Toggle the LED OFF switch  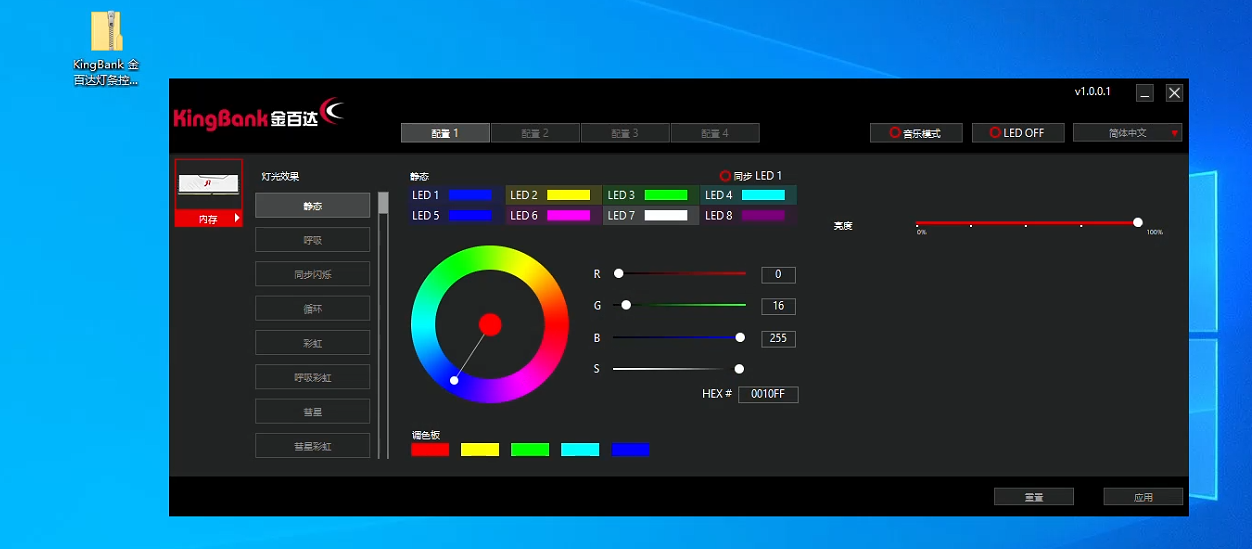[x=1017, y=133]
